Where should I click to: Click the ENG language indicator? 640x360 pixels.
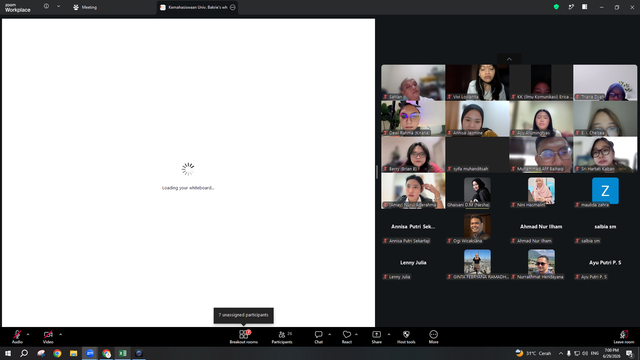coord(595,353)
